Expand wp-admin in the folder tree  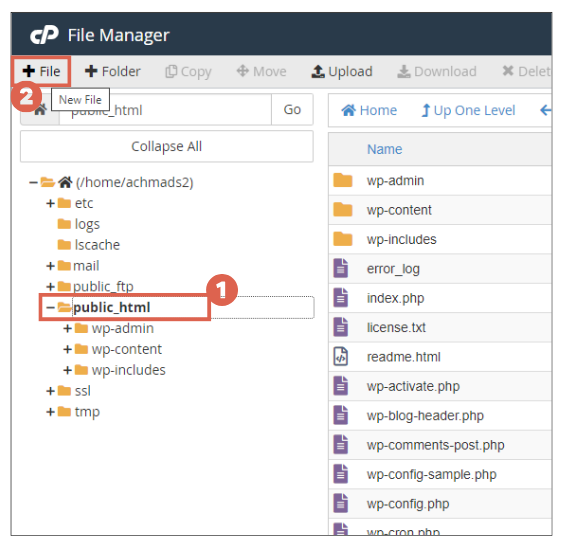click(x=68, y=328)
